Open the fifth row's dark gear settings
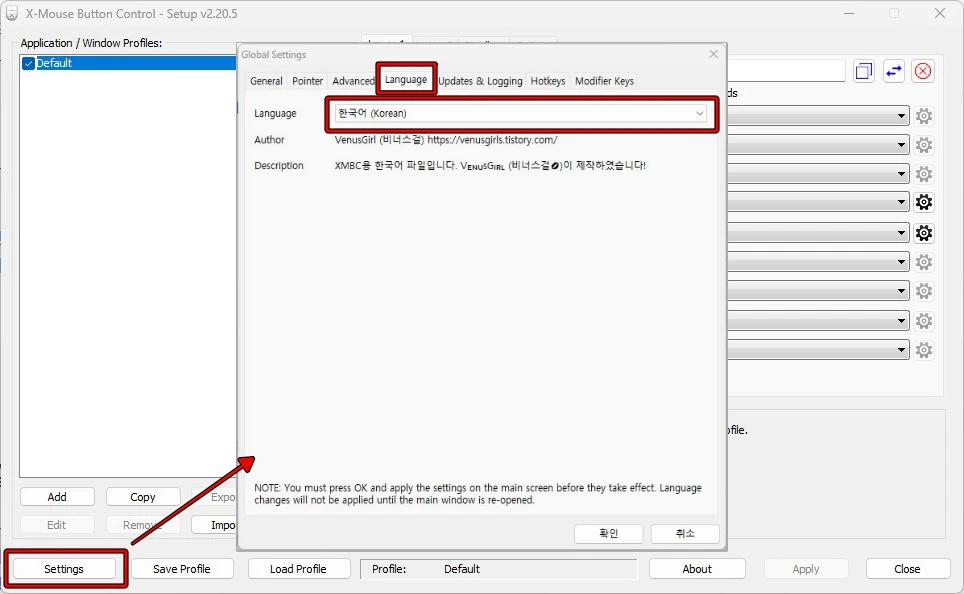 click(923, 233)
